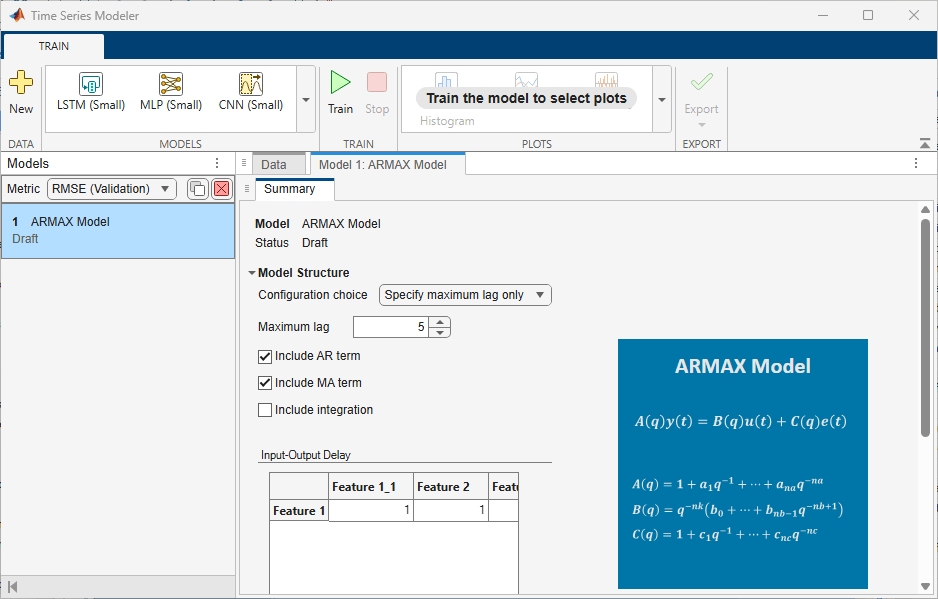Open document area three-dot options menu
The image size is (938, 599).
(916, 163)
